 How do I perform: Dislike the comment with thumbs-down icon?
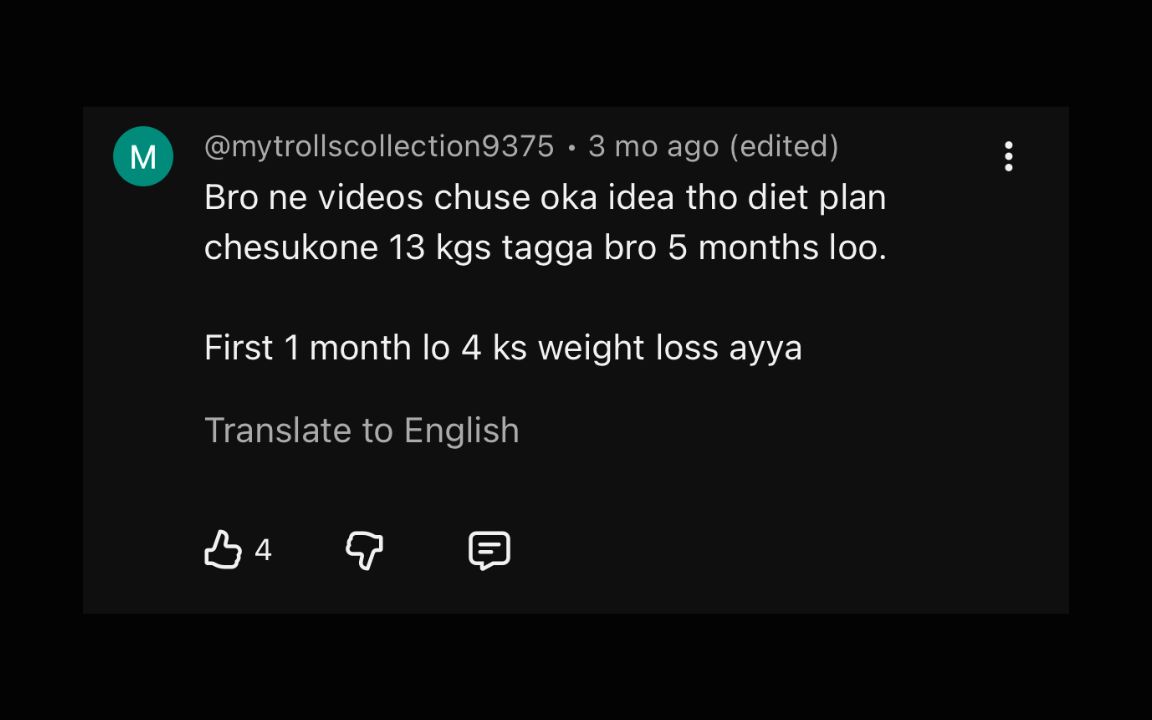(x=364, y=550)
